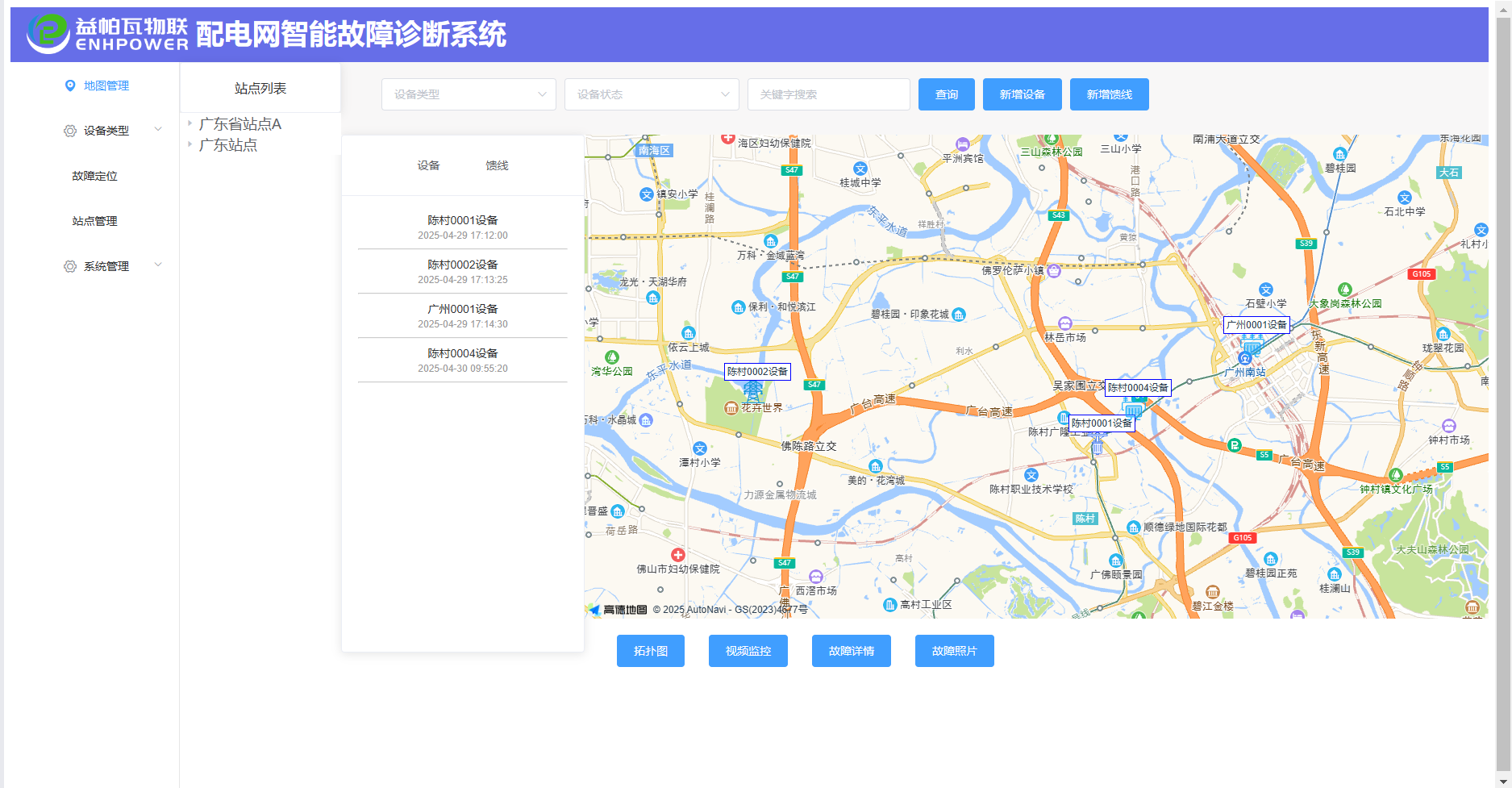Click the 陈村0001设备 map label
Viewport: 1512px width, 788px height.
(1102, 423)
